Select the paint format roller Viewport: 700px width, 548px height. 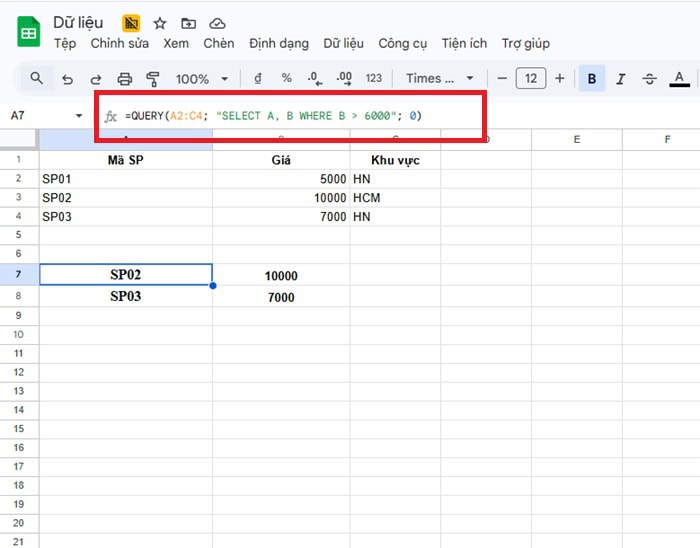pyautogui.click(x=153, y=79)
